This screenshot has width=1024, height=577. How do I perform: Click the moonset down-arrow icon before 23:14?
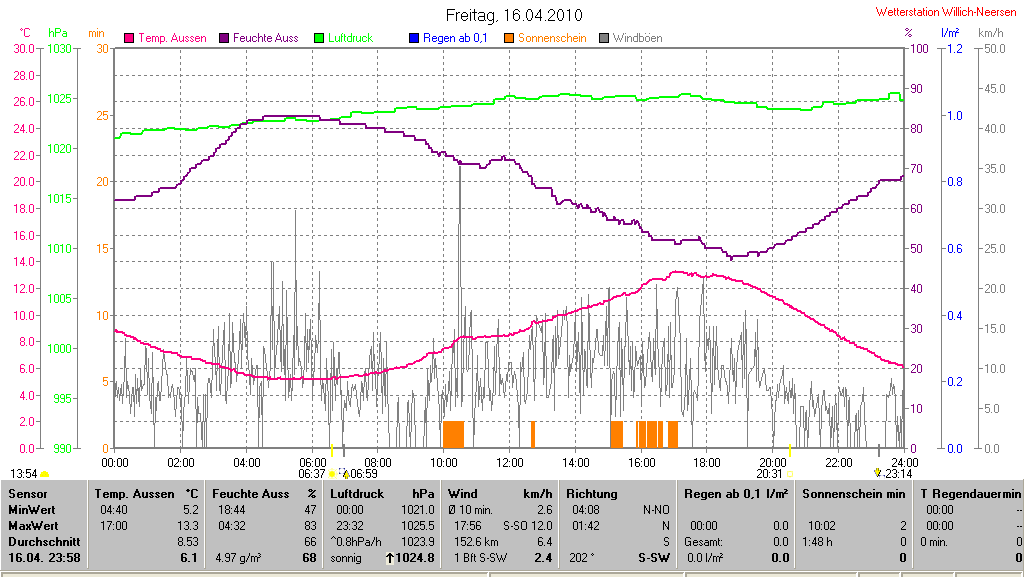coord(878,473)
